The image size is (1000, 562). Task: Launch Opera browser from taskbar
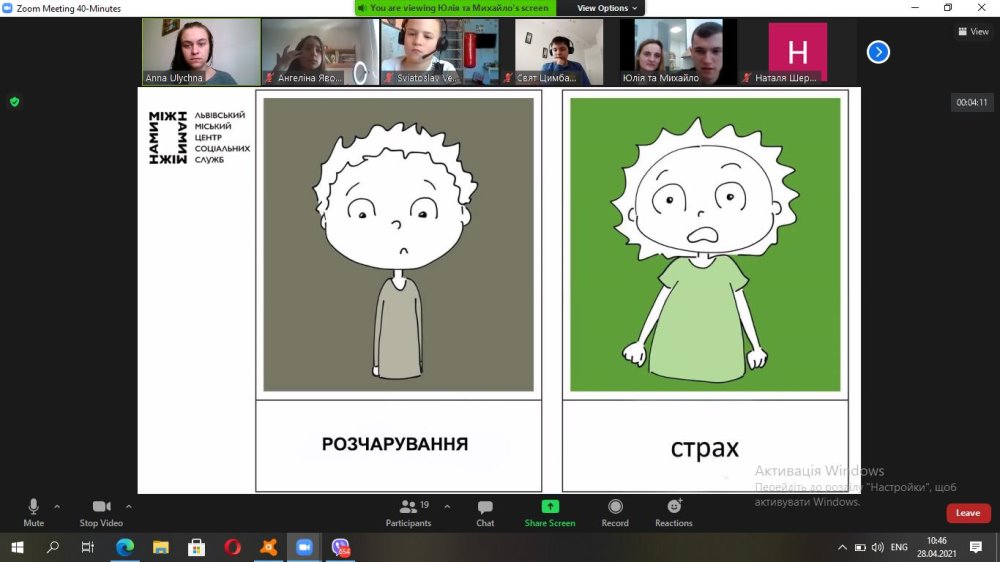pyautogui.click(x=232, y=547)
